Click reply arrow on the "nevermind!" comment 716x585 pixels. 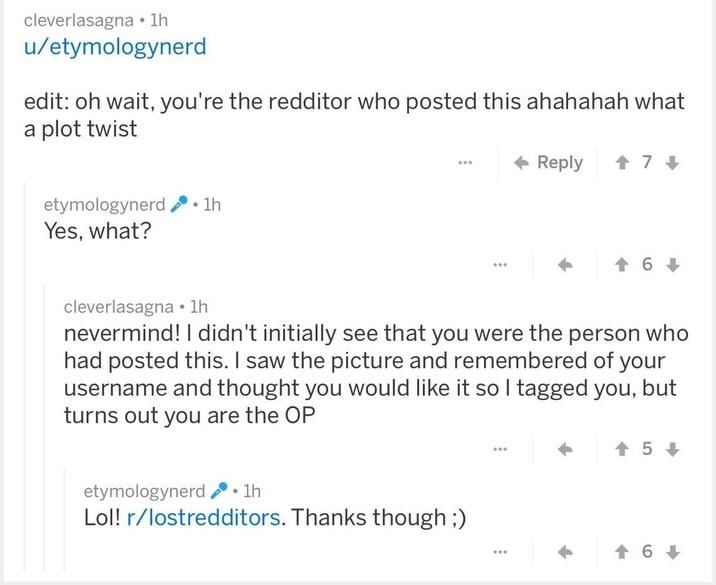tap(565, 450)
